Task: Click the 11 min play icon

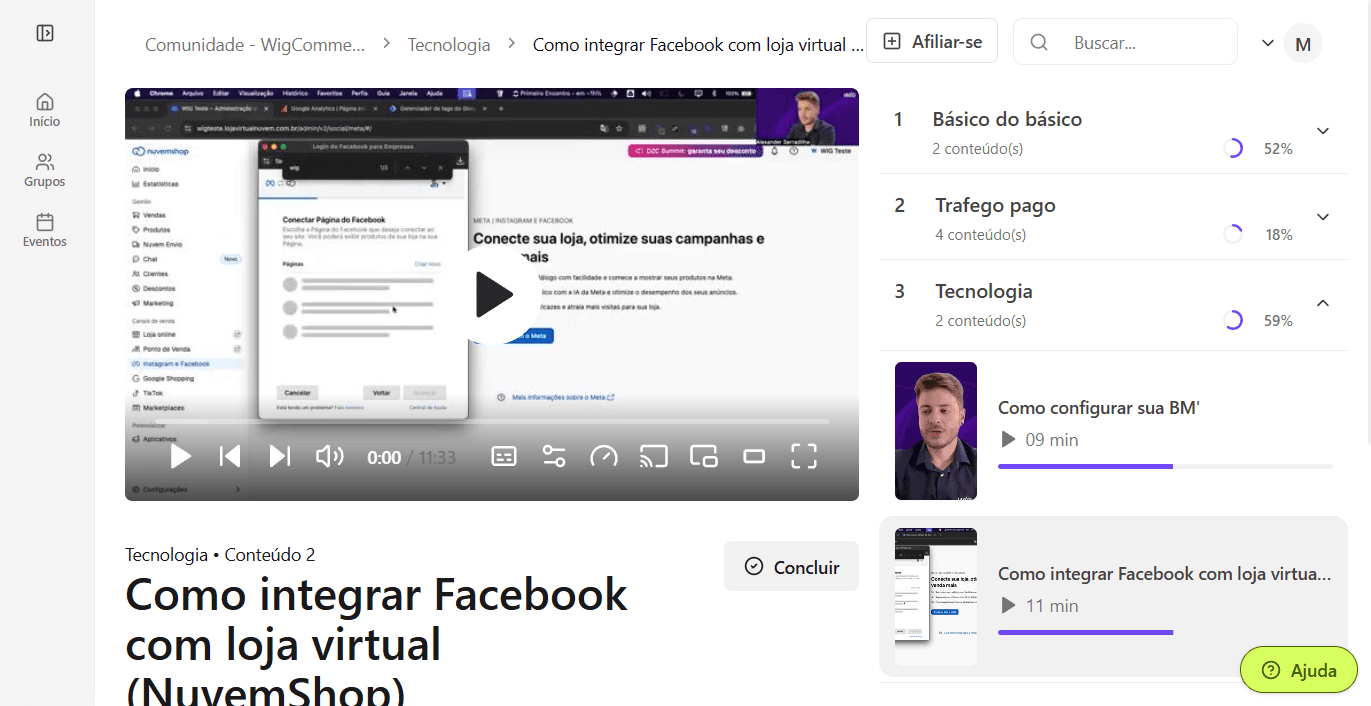Action: [1008, 605]
